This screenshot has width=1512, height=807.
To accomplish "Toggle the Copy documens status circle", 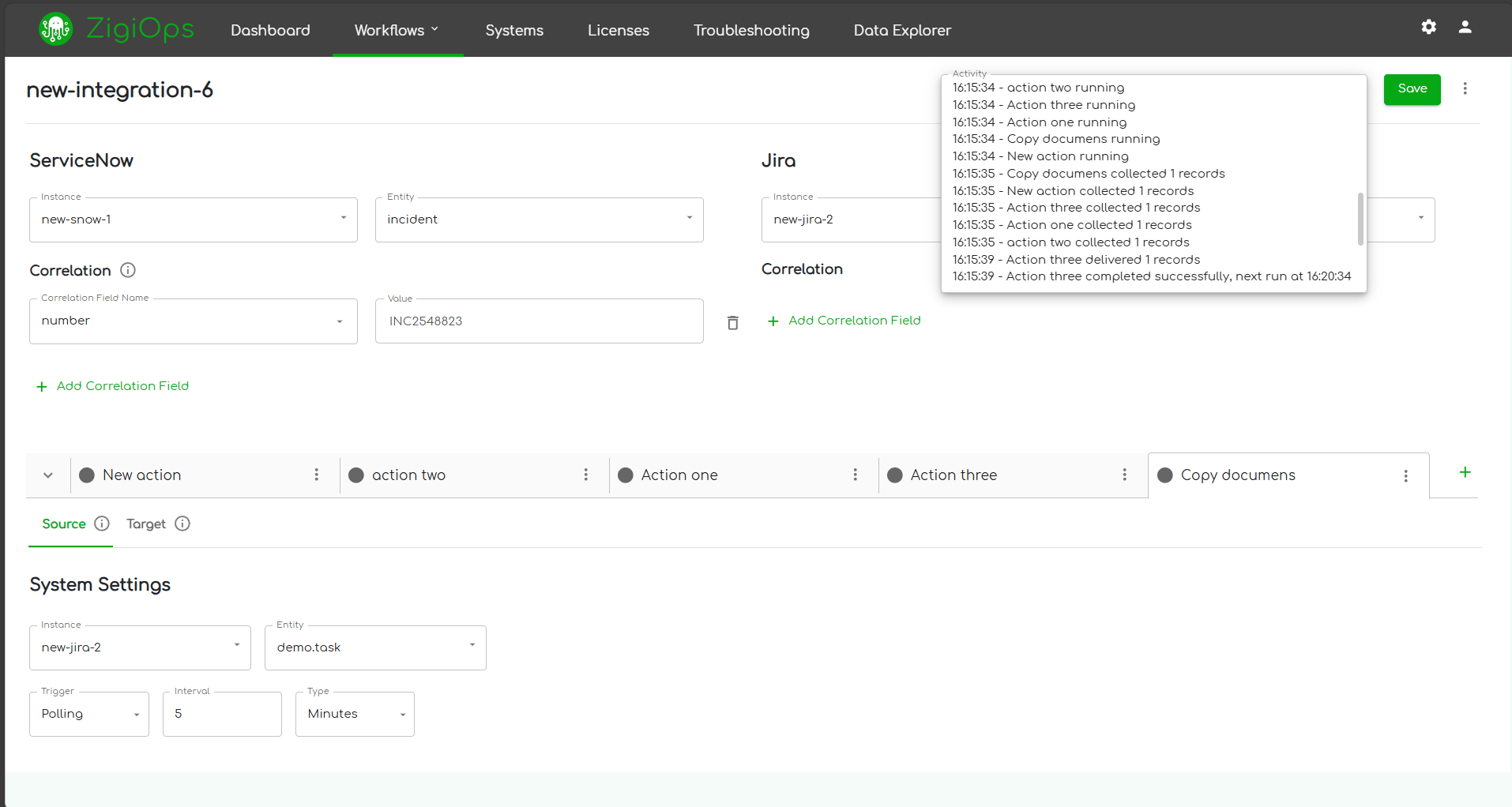I will (x=1165, y=475).
